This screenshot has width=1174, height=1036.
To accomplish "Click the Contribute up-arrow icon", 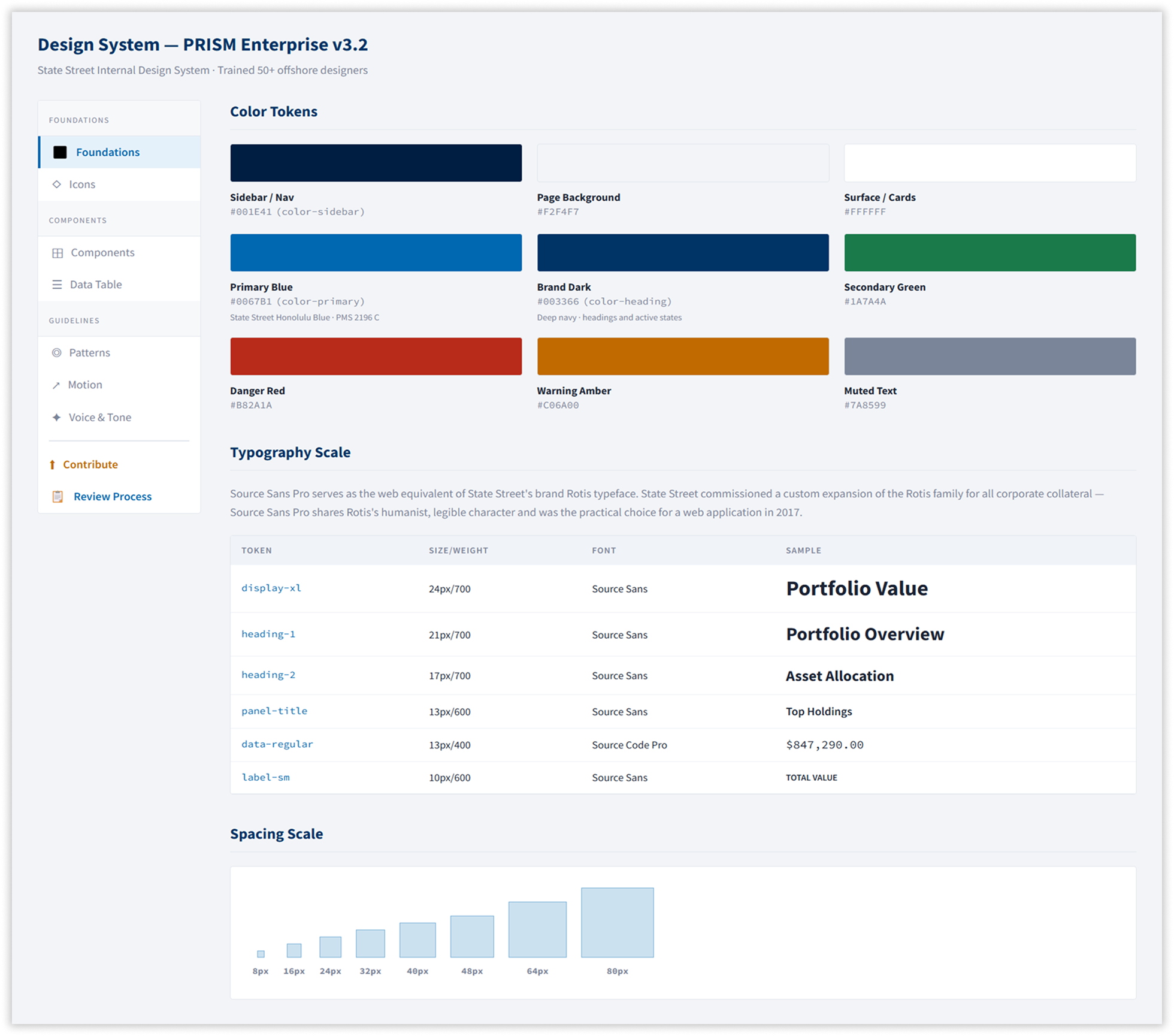I will point(53,465).
